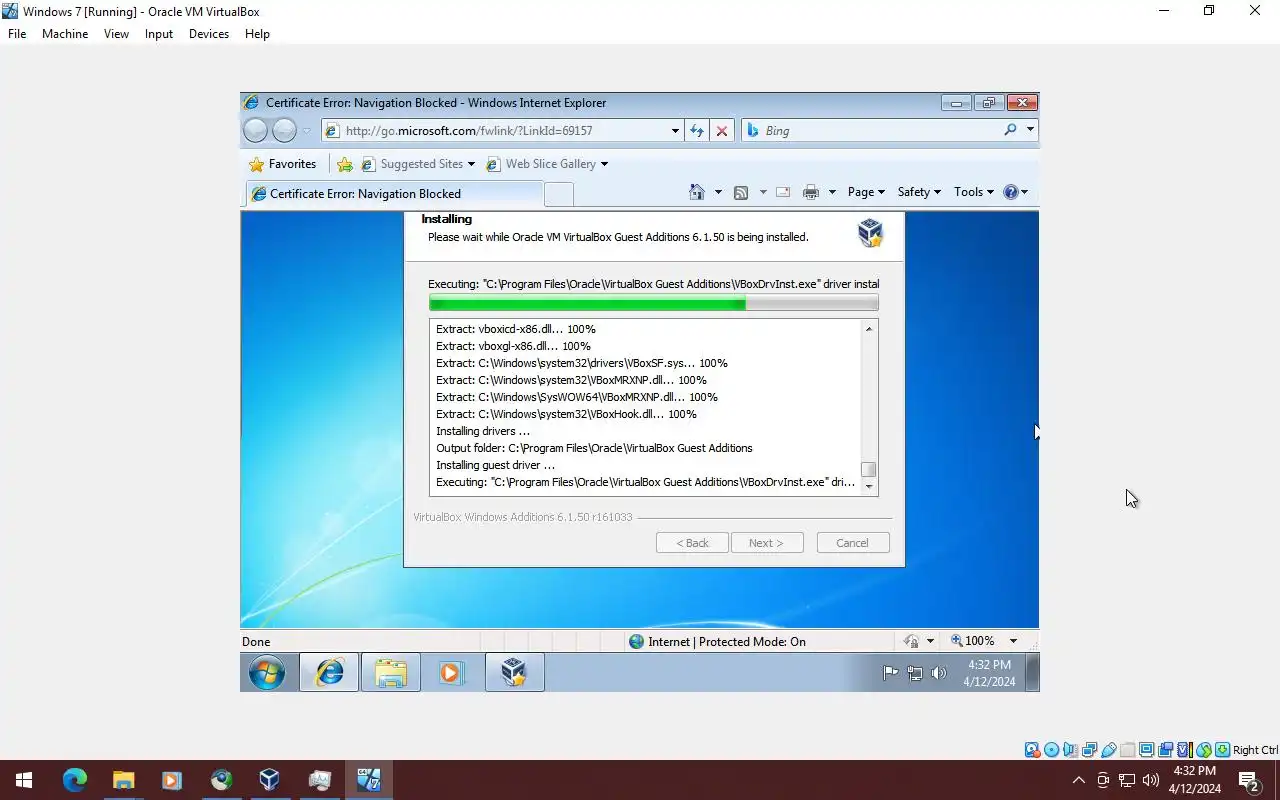The height and width of the screenshot is (800, 1280).
Task: Click the guest volume speaker icon
Action: point(938,673)
